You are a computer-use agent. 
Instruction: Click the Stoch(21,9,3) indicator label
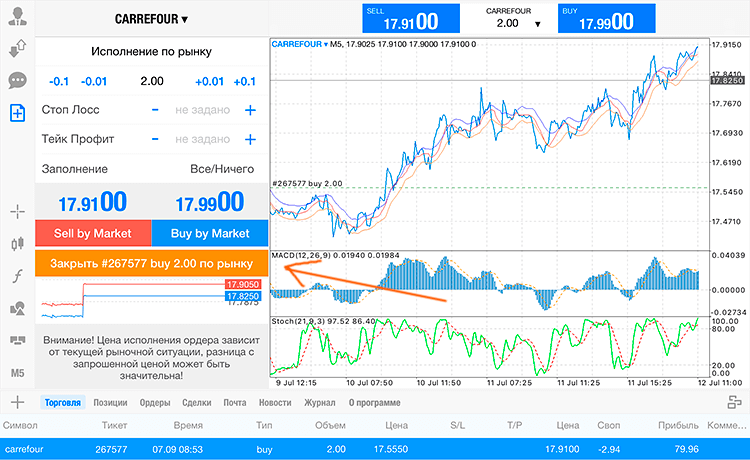323,321
